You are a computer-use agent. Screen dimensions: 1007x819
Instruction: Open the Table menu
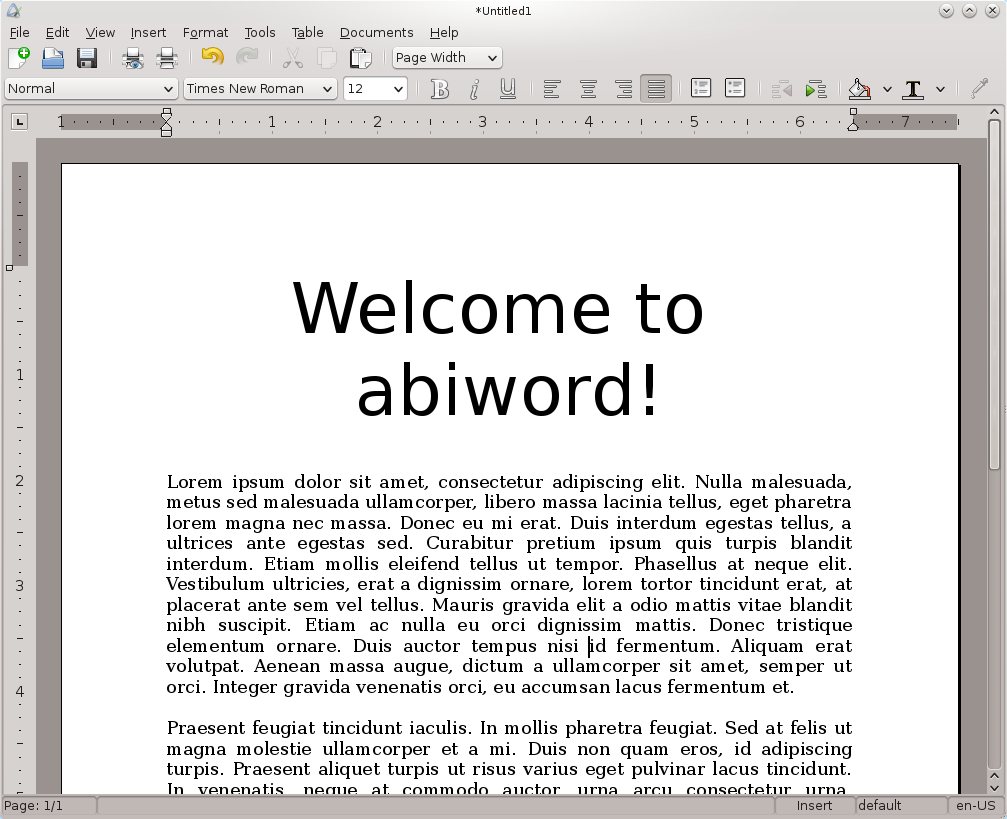tap(307, 32)
